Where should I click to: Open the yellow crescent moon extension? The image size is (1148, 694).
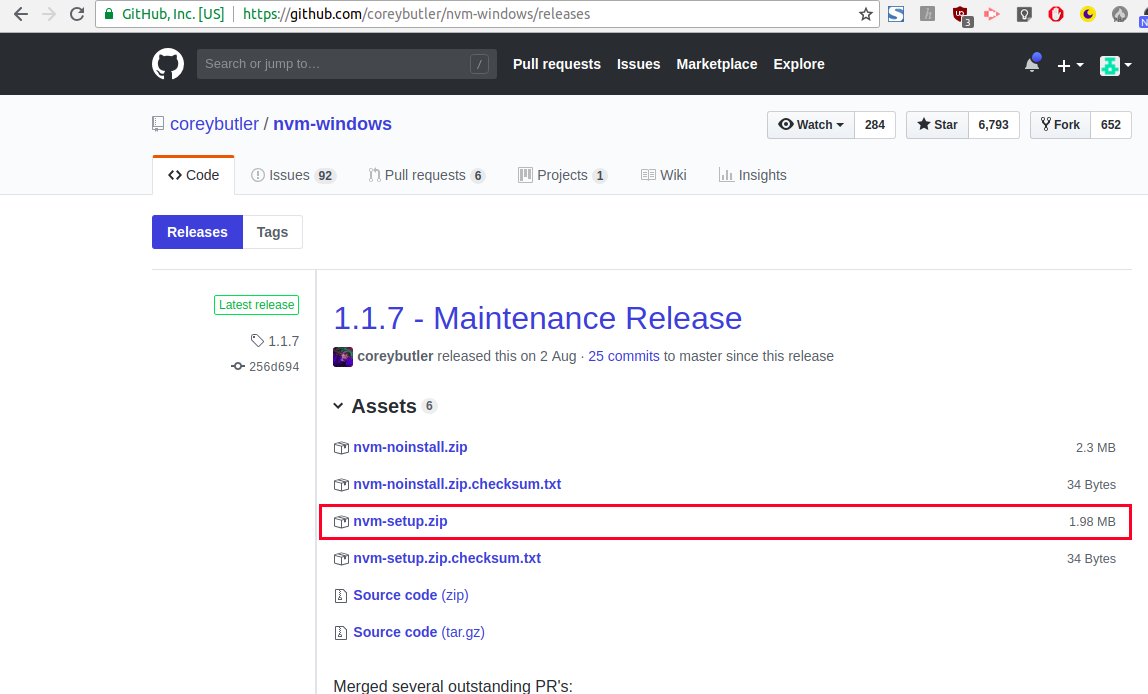(1088, 14)
